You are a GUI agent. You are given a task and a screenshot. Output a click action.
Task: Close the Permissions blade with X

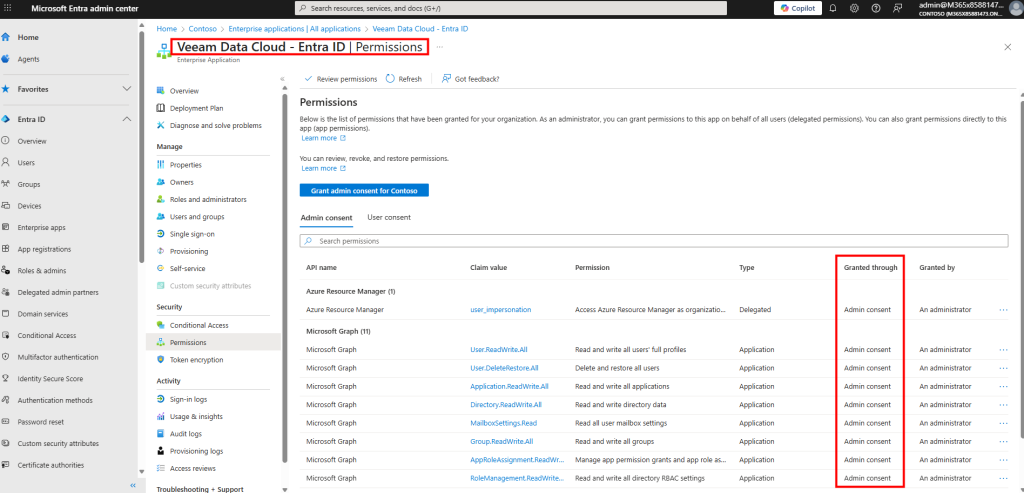point(1006,47)
